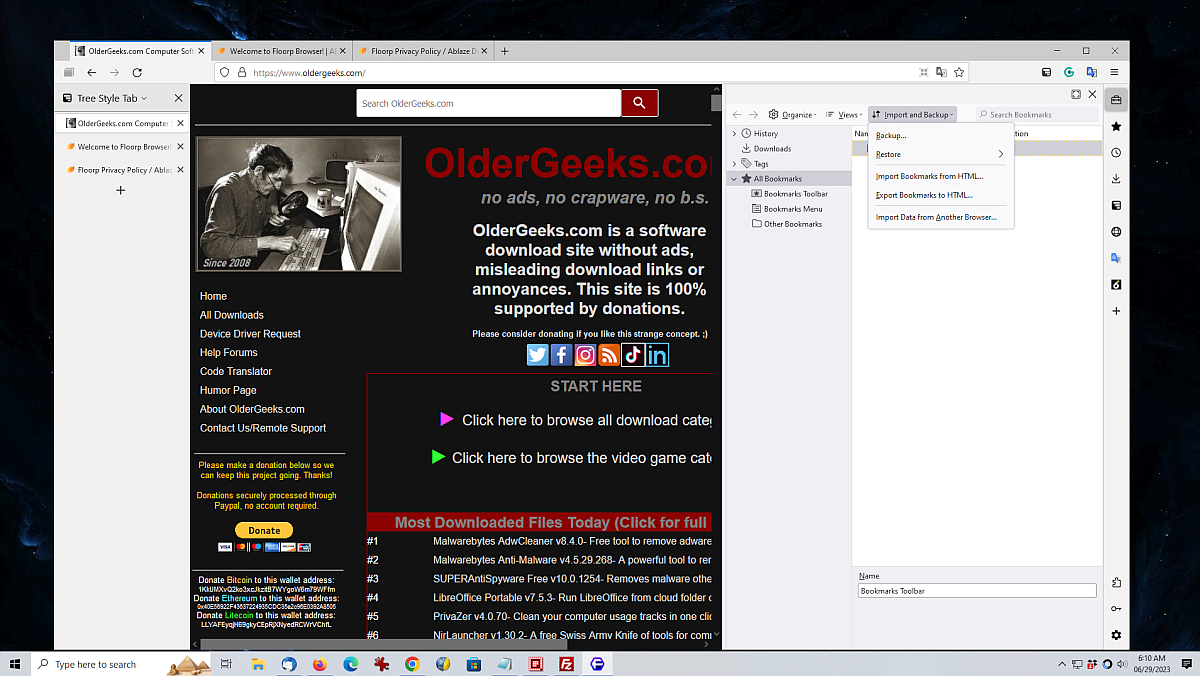The width and height of the screenshot is (1200, 676).
Task: Open the Organize dropdown in bookmarks library
Action: click(x=791, y=115)
